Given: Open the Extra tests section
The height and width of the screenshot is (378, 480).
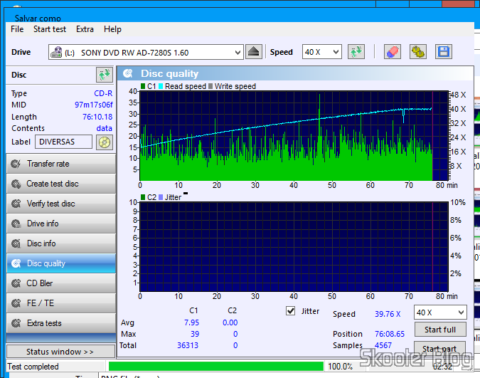Looking at the screenshot, I should click(x=61, y=323).
